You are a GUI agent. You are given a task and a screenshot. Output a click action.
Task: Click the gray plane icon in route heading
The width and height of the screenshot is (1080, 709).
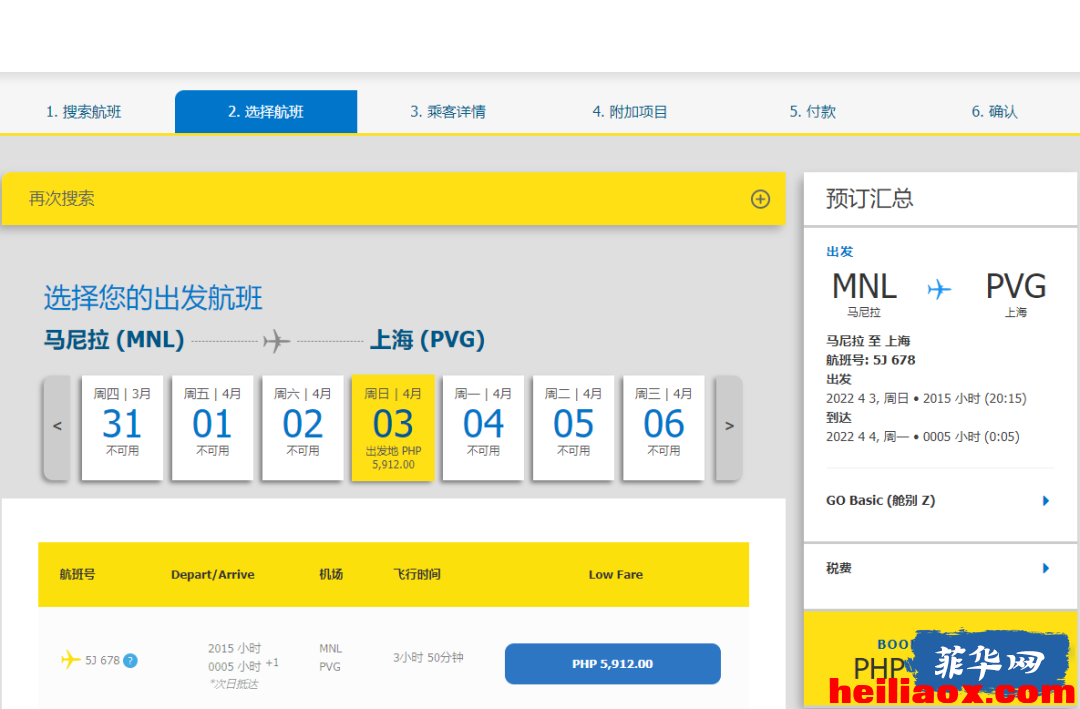click(x=276, y=340)
